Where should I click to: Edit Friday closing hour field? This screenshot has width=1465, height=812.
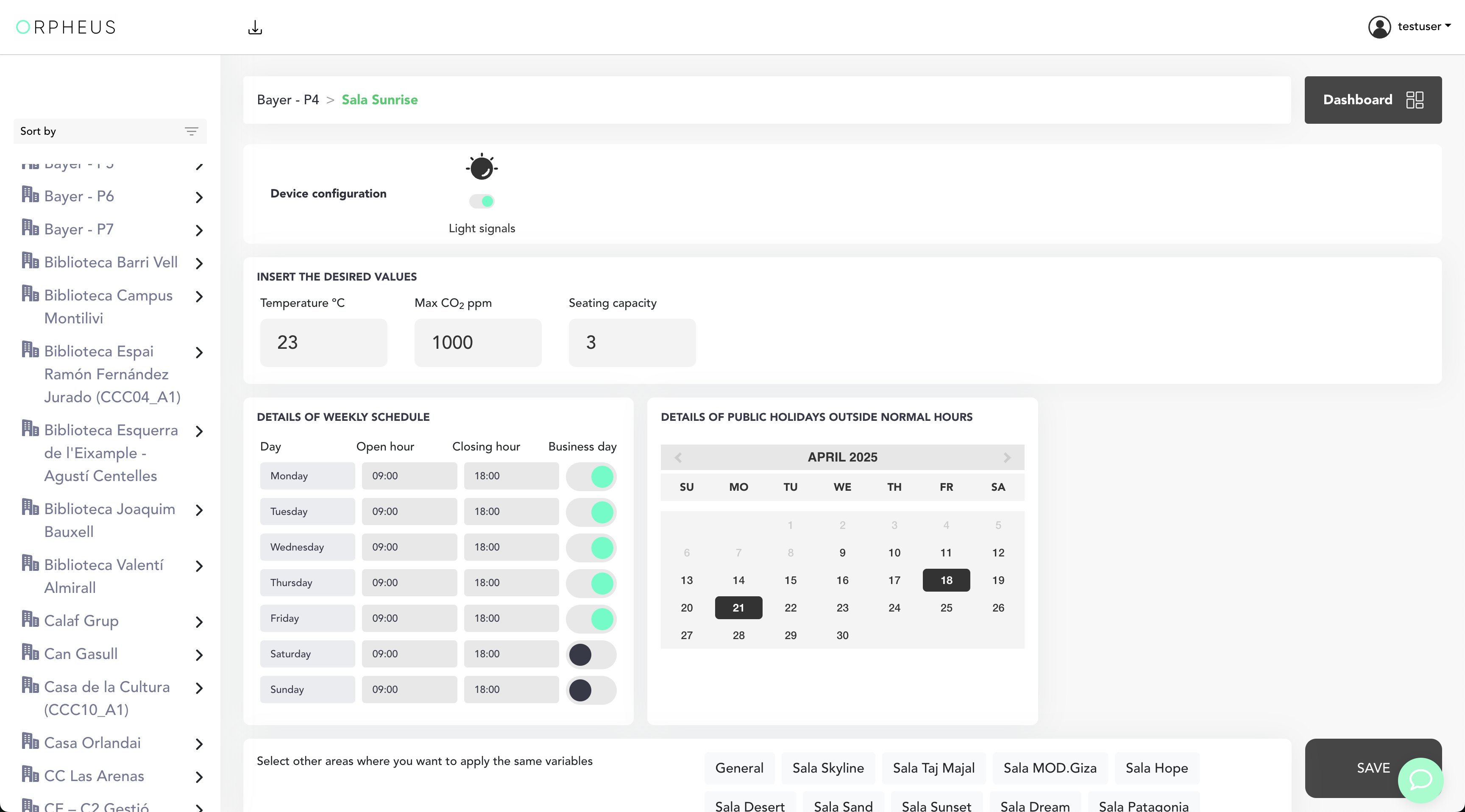(x=511, y=618)
